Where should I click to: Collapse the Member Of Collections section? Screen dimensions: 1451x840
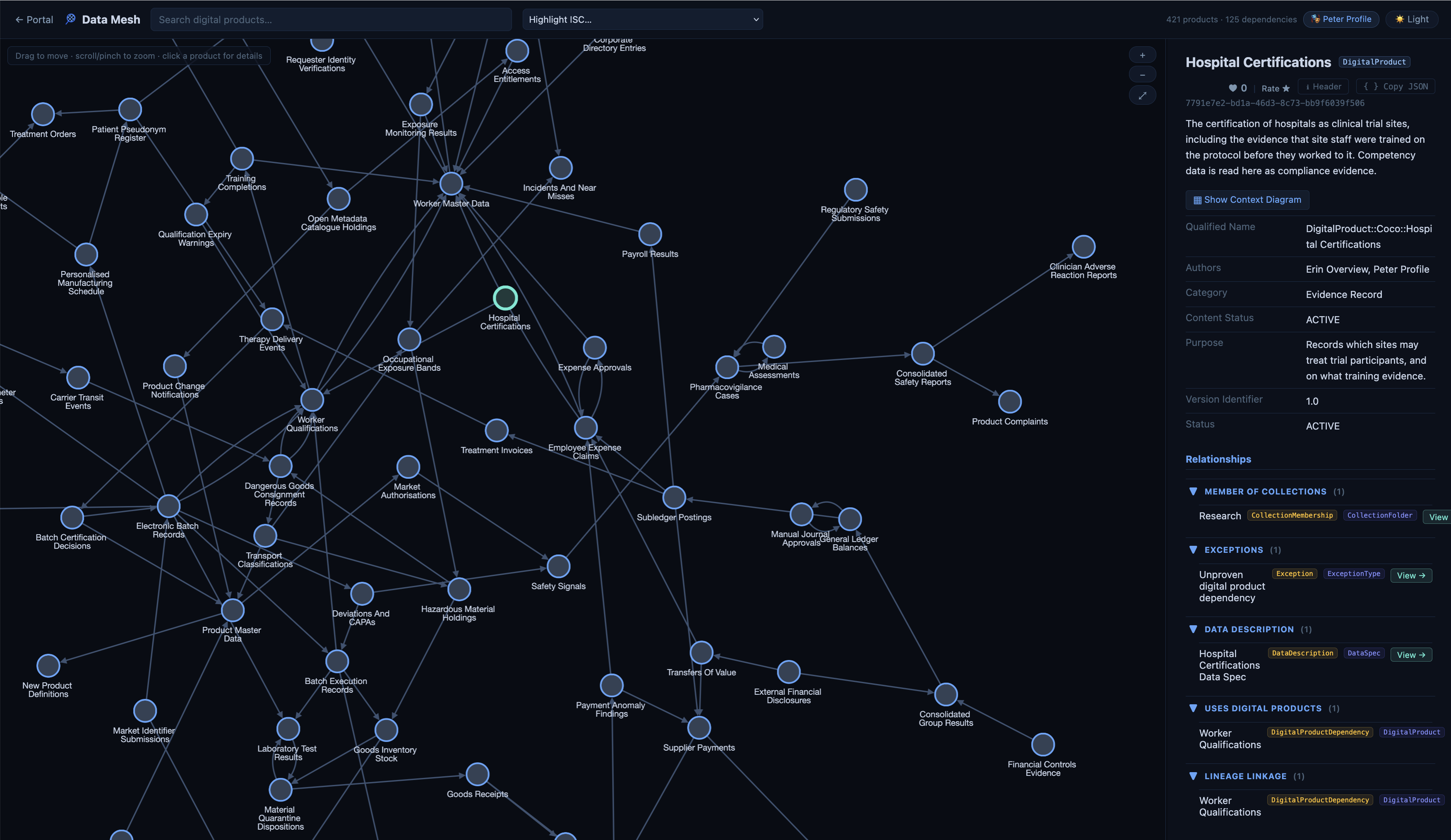coord(1192,492)
